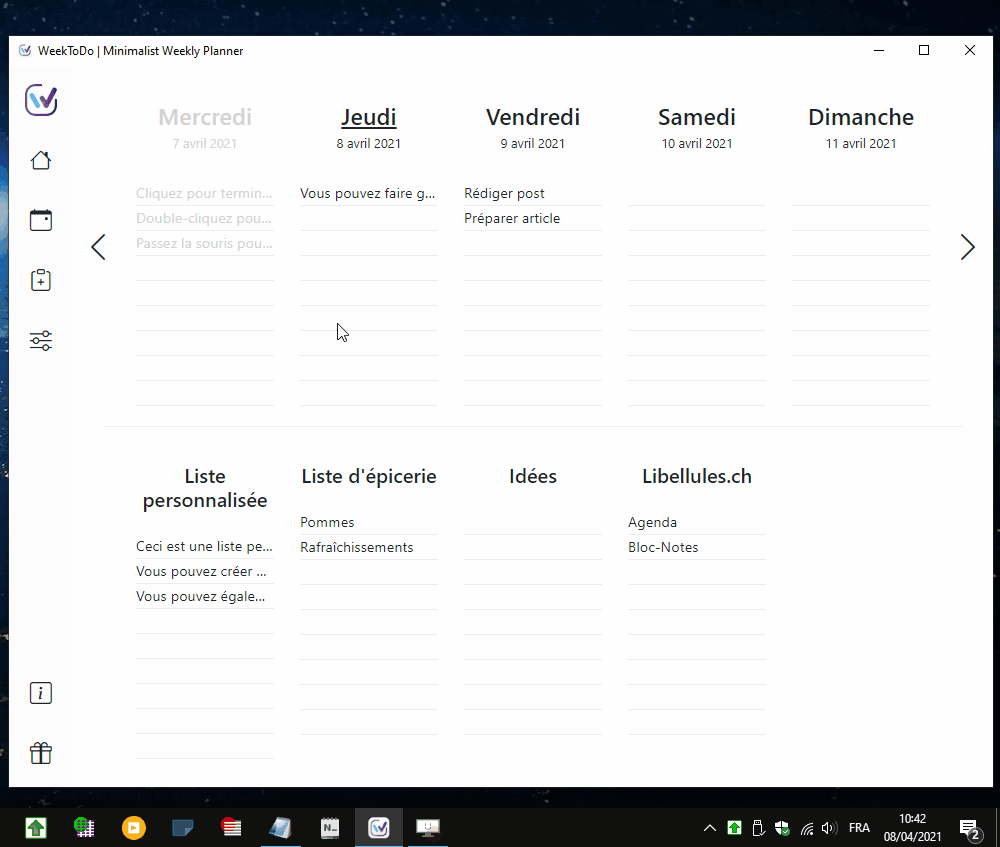Click 'Vous pouvez créer ...' item
1000x847 pixels.
tap(205, 571)
